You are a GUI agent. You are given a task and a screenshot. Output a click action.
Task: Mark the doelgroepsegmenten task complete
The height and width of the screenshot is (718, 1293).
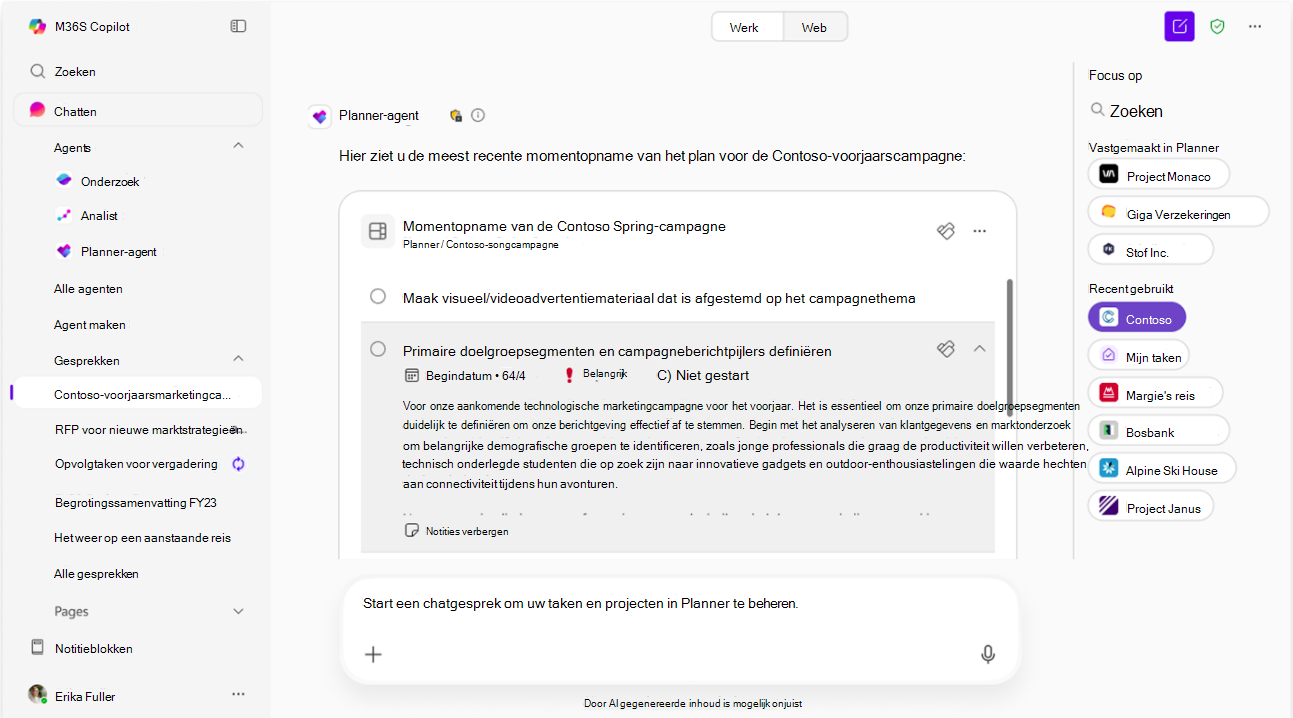pyautogui.click(x=378, y=349)
